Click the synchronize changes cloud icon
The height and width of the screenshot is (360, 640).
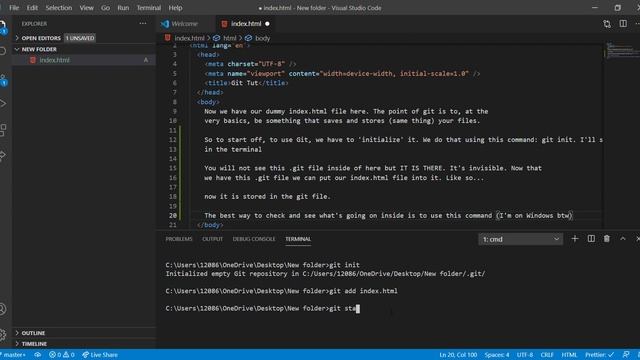[38, 355]
